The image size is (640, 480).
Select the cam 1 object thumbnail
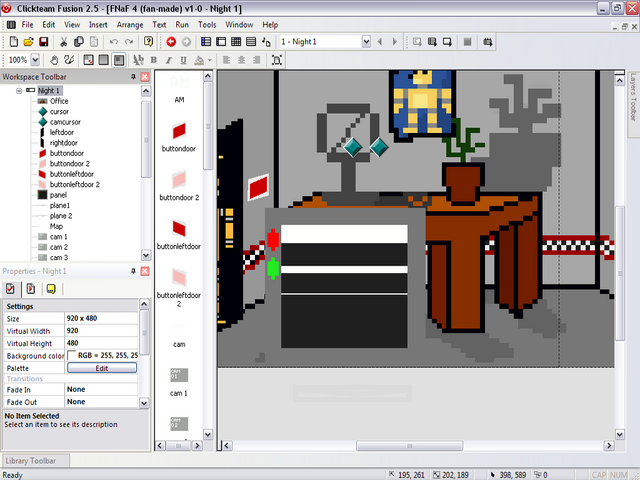(179, 375)
